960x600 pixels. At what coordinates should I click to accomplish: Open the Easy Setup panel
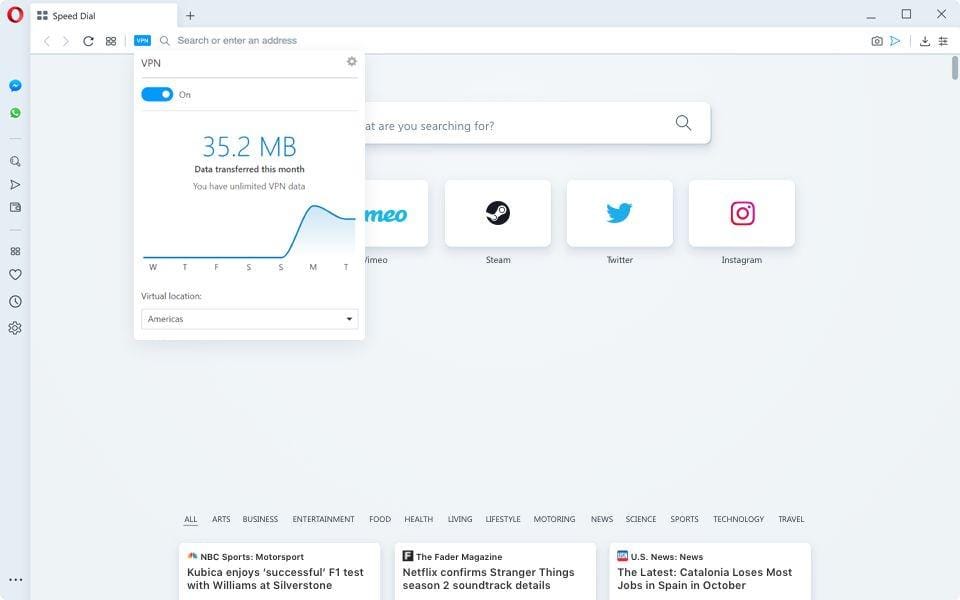(x=942, y=40)
